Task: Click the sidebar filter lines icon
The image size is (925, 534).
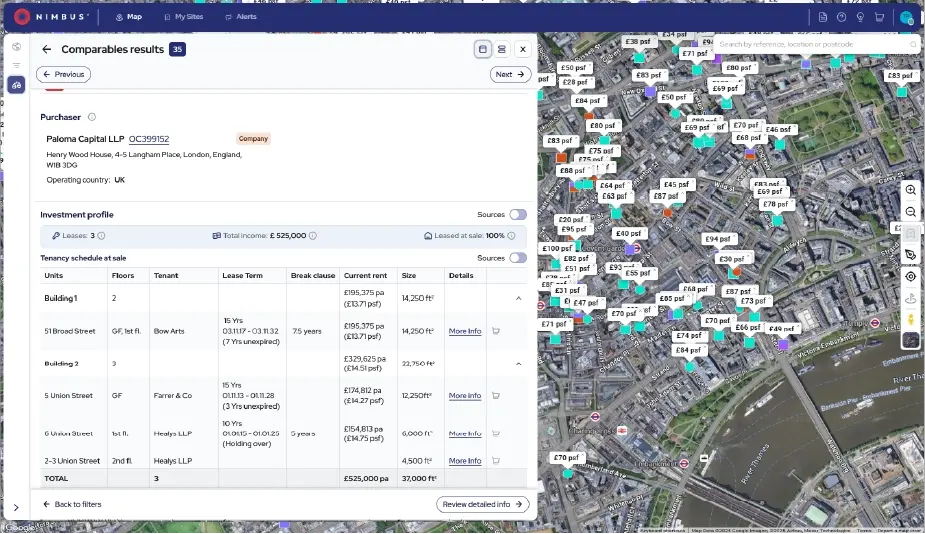Action: pyautogui.click(x=17, y=65)
